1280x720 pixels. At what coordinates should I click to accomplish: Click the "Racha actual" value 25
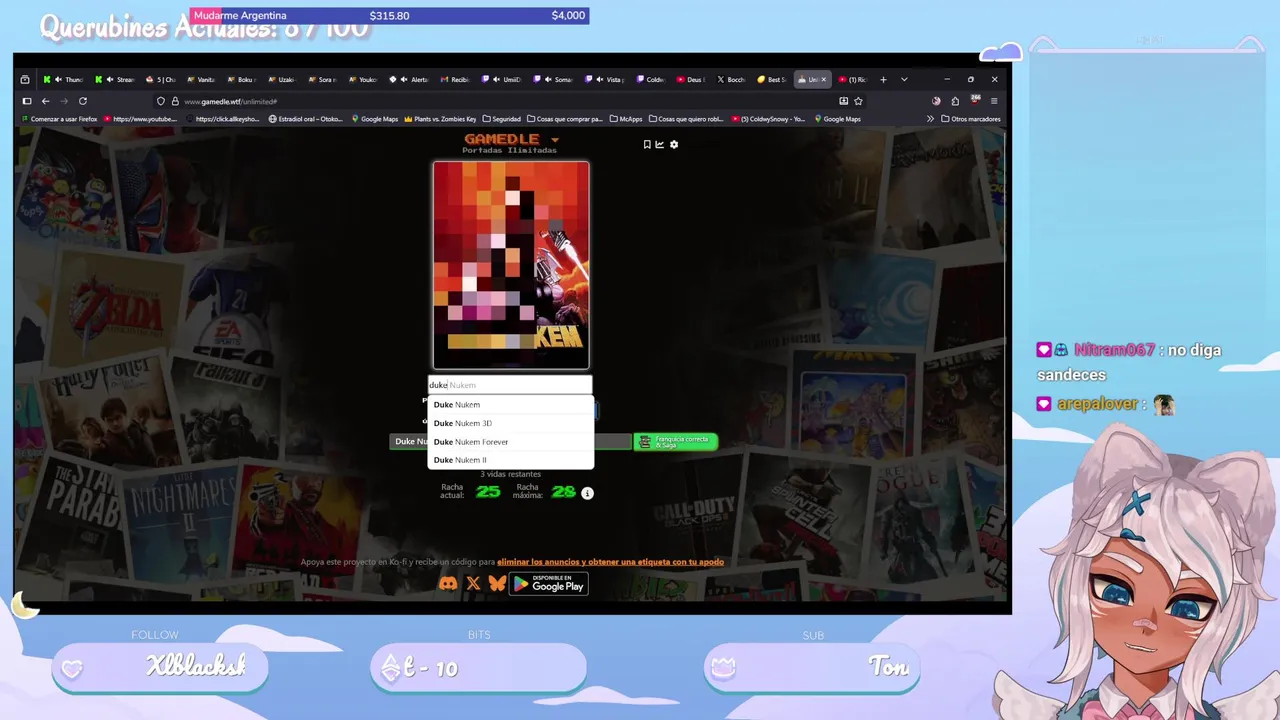pyautogui.click(x=488, y=492)
